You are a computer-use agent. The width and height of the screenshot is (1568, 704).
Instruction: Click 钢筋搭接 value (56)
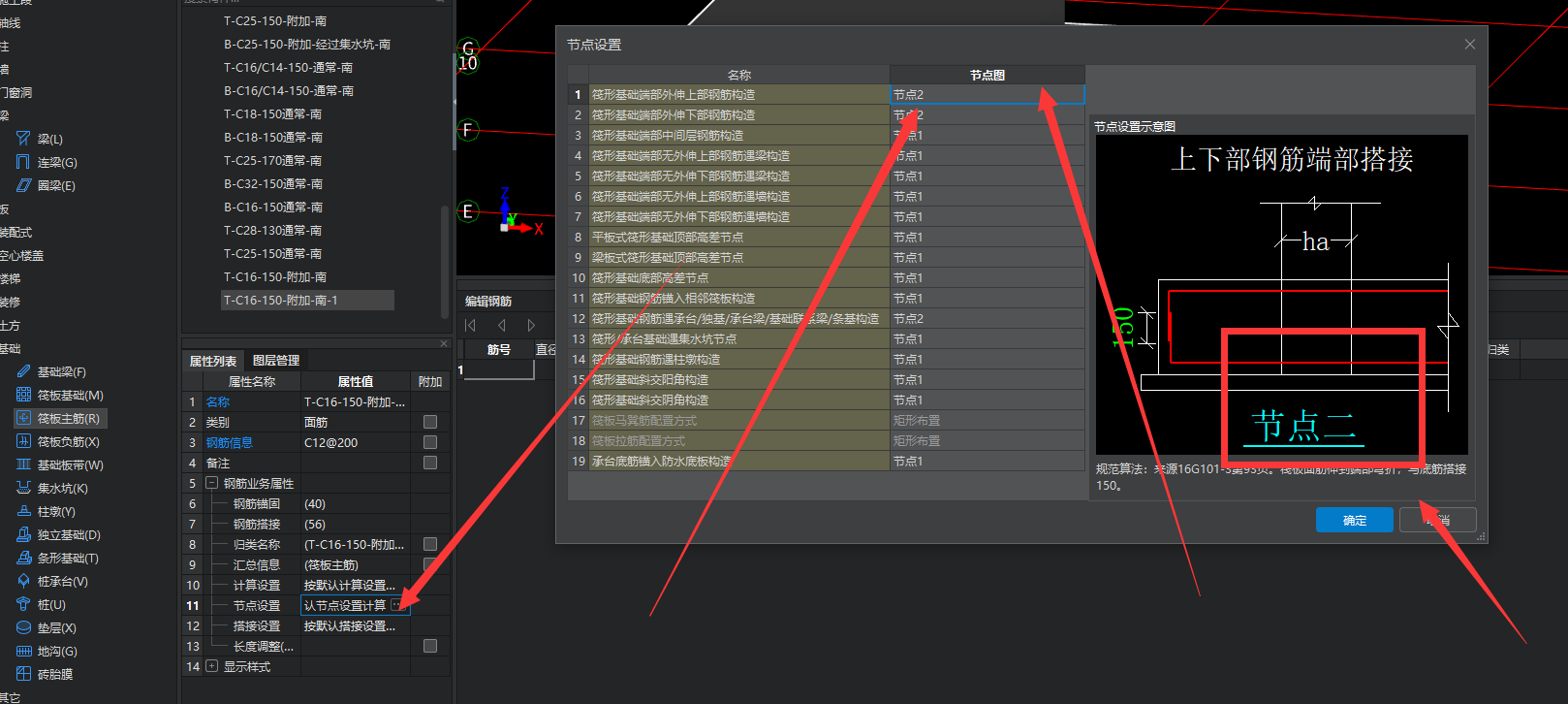[x=356, y=524]
